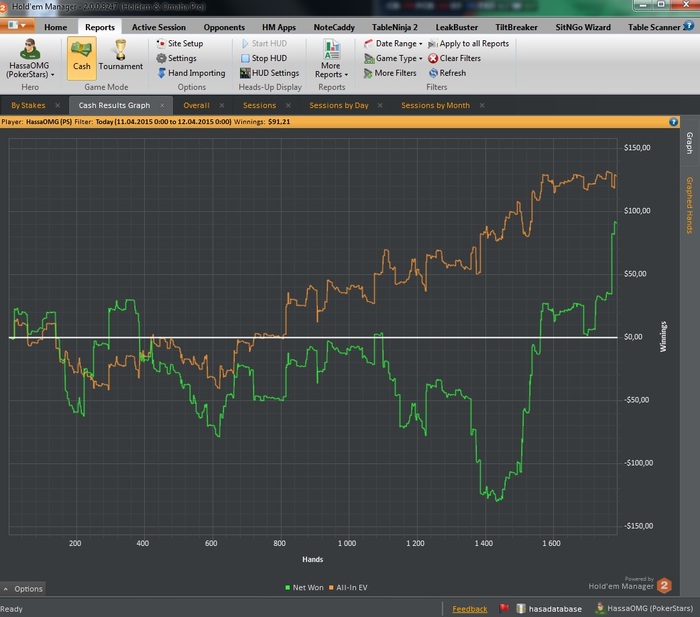The image size is (700, 617).
Task: Expand the Date Range filter
Action: [393, 43]
